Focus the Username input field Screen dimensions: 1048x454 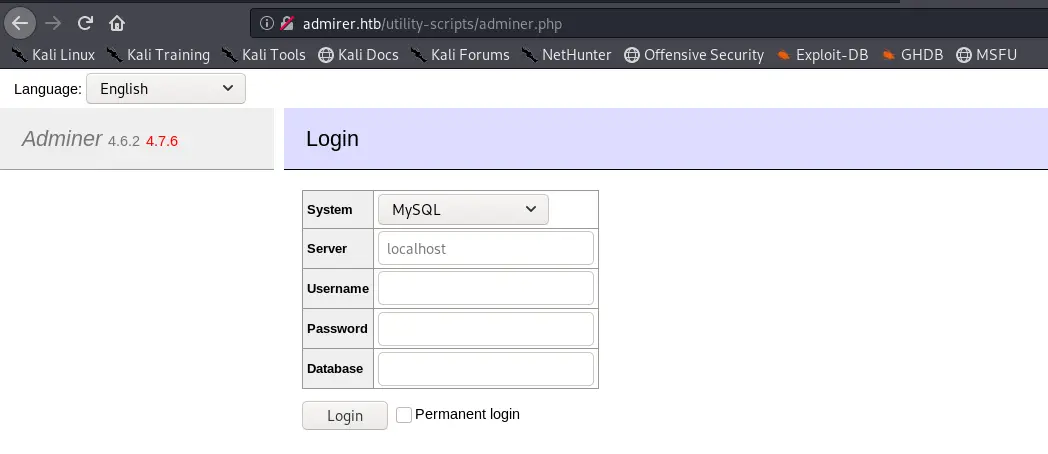point(486,288)
